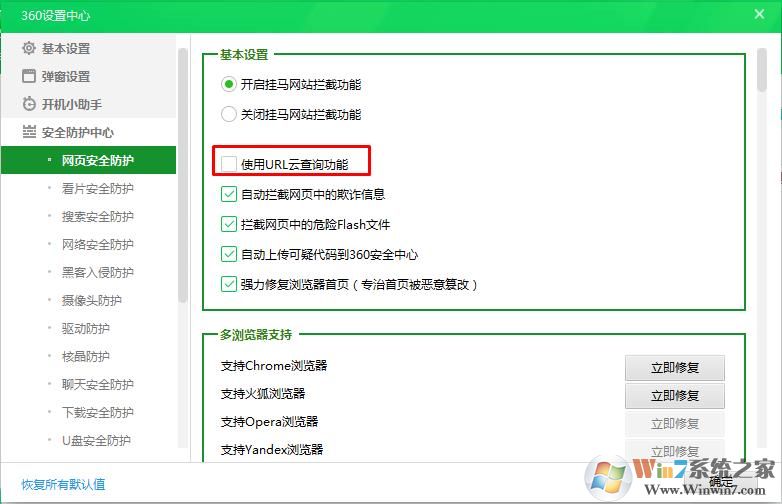The width and height of the screenshot is (782, 504).
Task: Select 网页安全防护 sidebar item
Action: (x=88, y=160)
